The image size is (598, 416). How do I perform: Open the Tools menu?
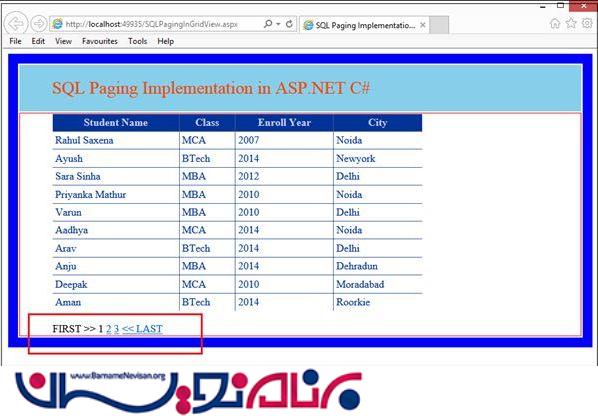(x=138, y=41)
